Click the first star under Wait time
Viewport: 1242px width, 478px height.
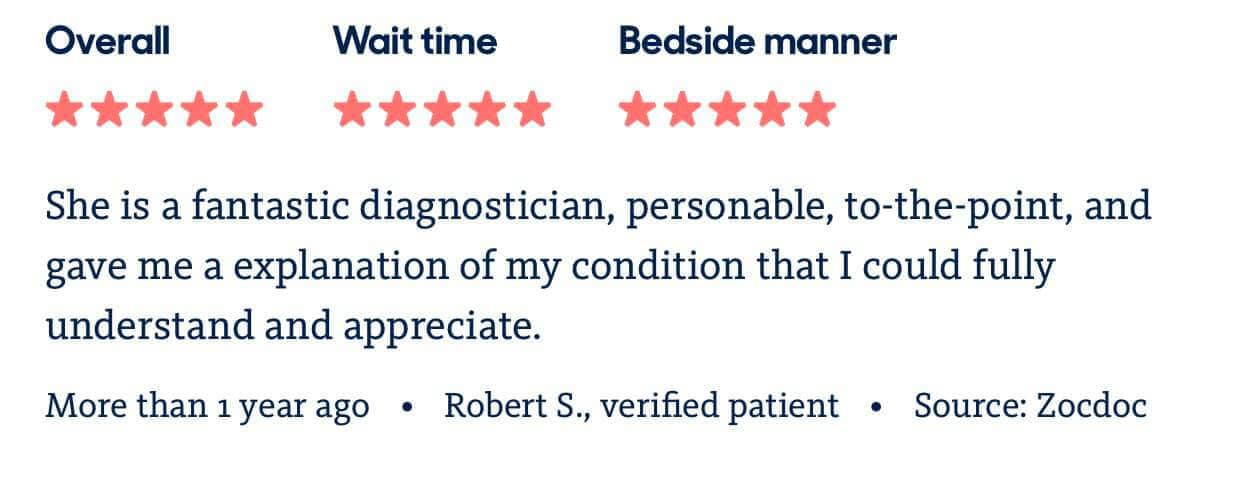351,109
